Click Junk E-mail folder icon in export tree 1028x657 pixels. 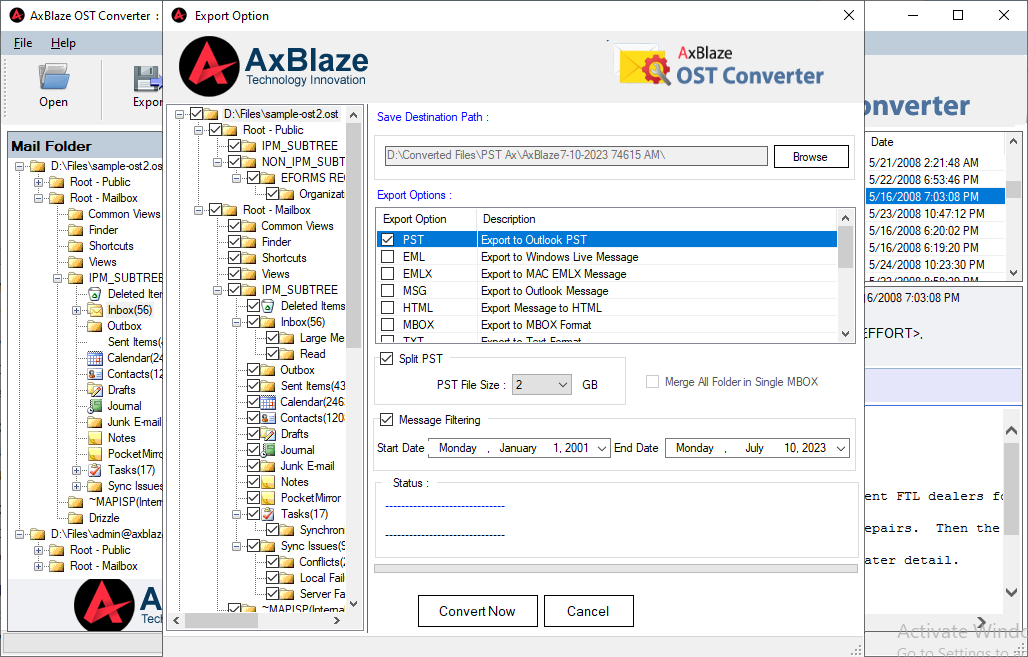tap(268, 466)
